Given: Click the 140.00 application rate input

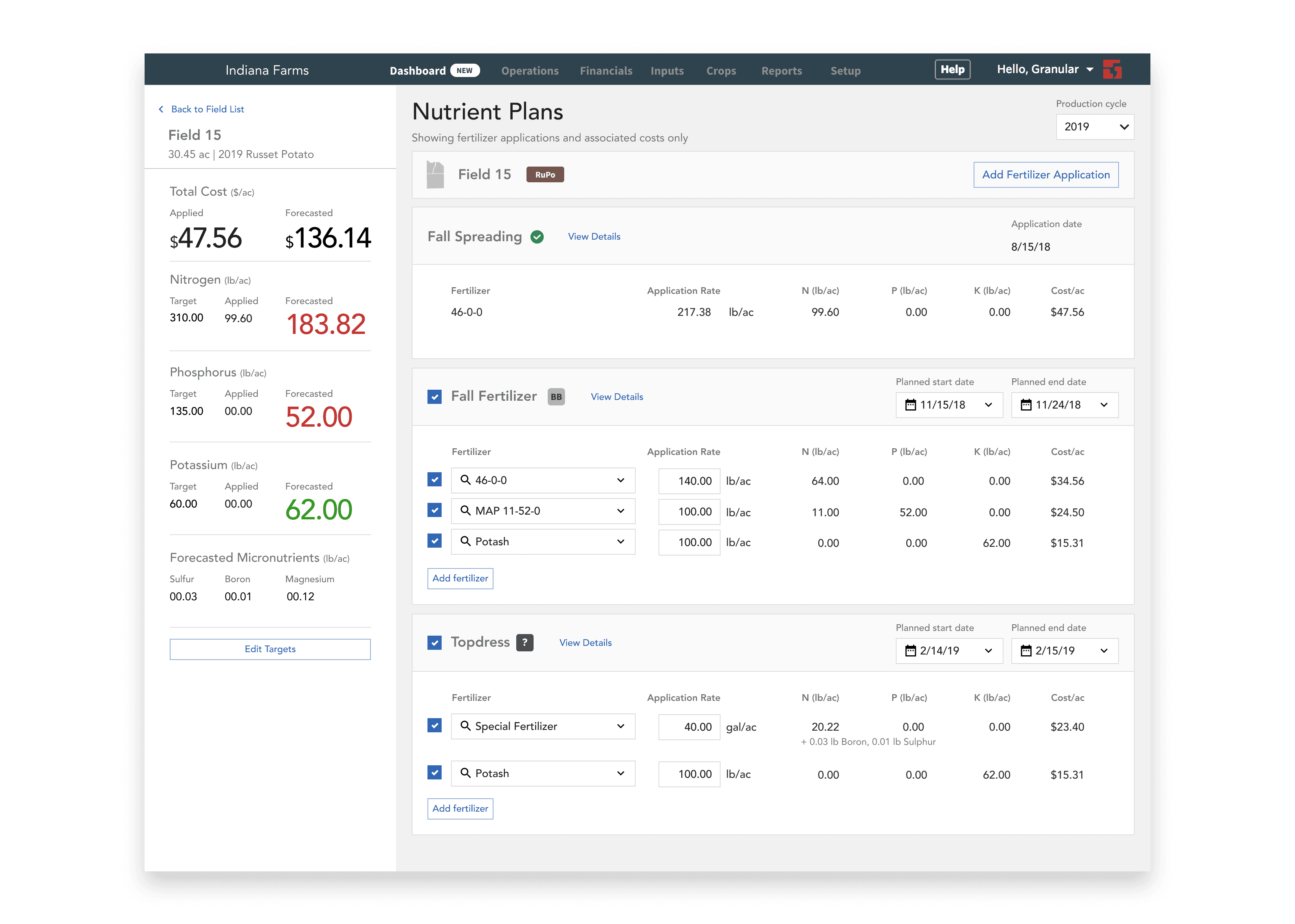Looking at the screenshot, I should click(x=689, y=481).
